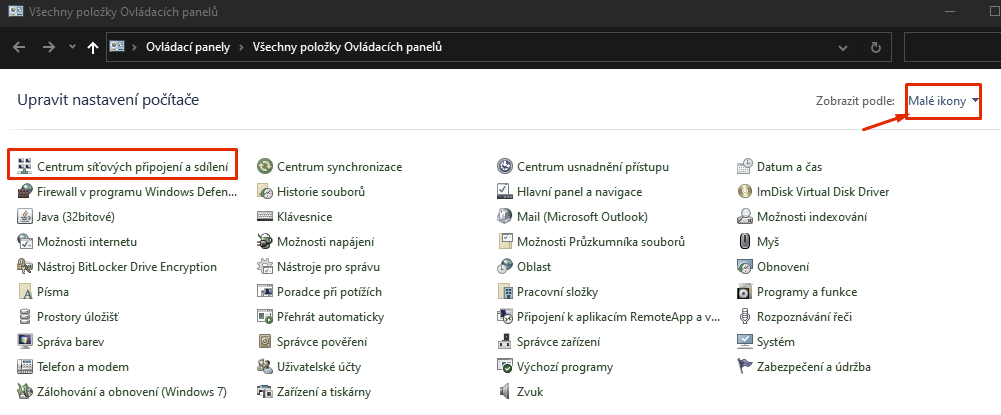The image size is (1001, 415).
Task: Open the recent locations dropdown arrow
Action: 72,47
